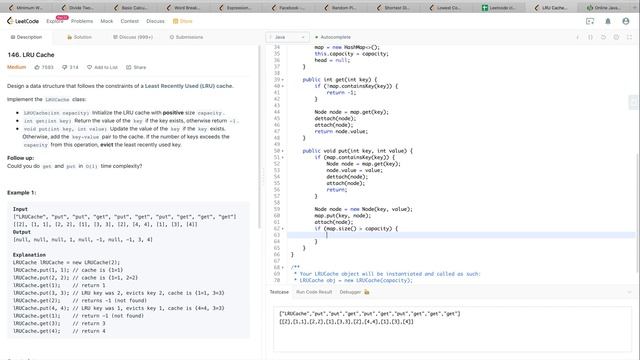This screenshot has height=360, width=640.
Task: Place cursor on editor line 63
Action: click(461, 235)
